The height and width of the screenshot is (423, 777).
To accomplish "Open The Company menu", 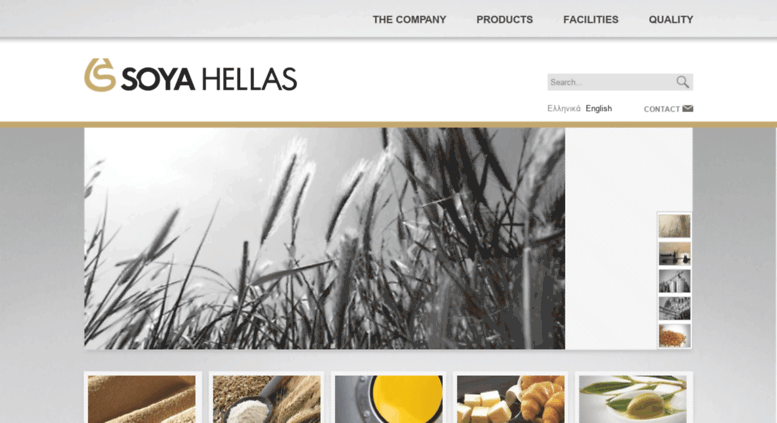I will [x=409, y=19].
